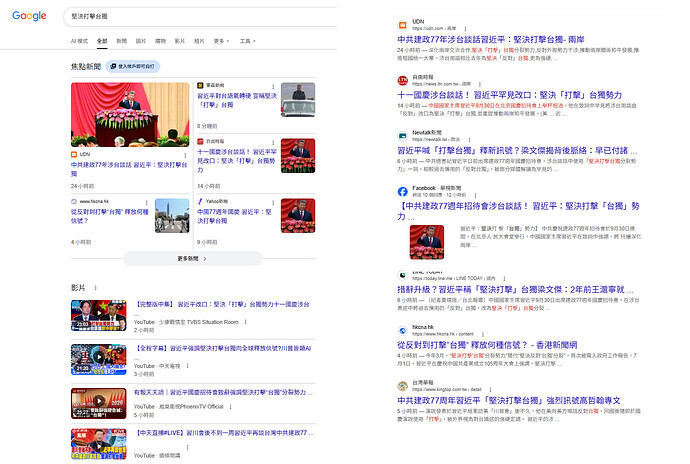Open the hkcna.hk result options menu

(x=482, y=334)
